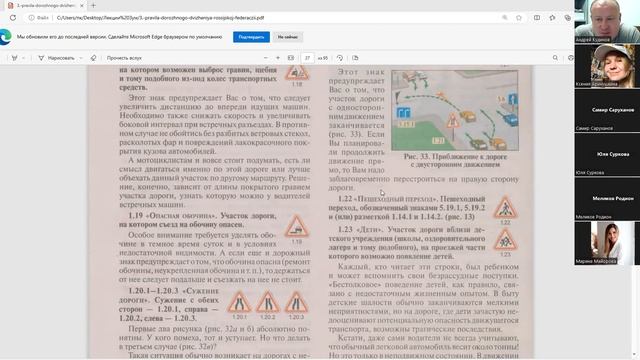Click the heading 1.22 «Пешеходный переход»
This screenshot has width=640, height=360.
387,199
